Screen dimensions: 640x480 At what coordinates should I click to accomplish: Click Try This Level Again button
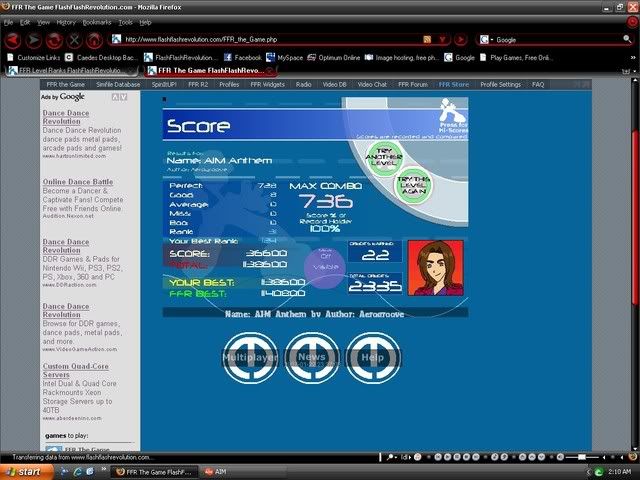pos(412,185)
